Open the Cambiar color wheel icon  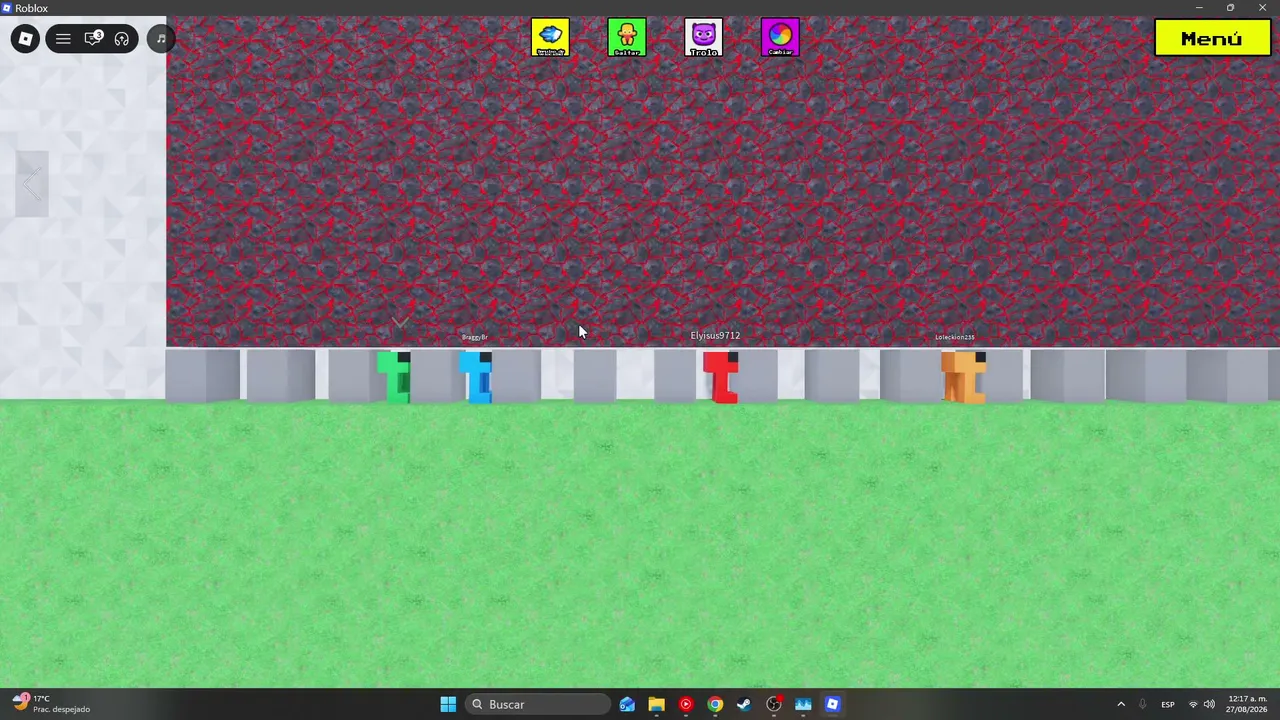(780, 38)
